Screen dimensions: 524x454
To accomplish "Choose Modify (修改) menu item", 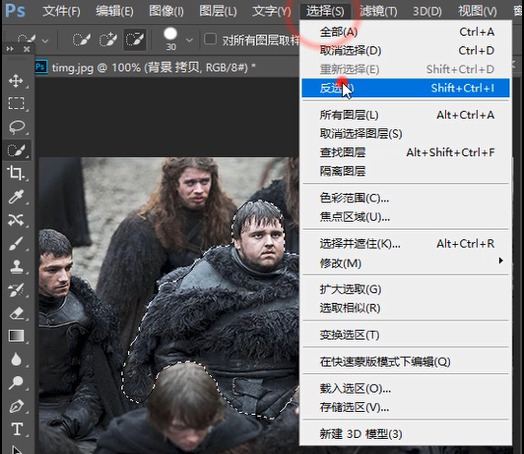I will [x=406, y=263].
